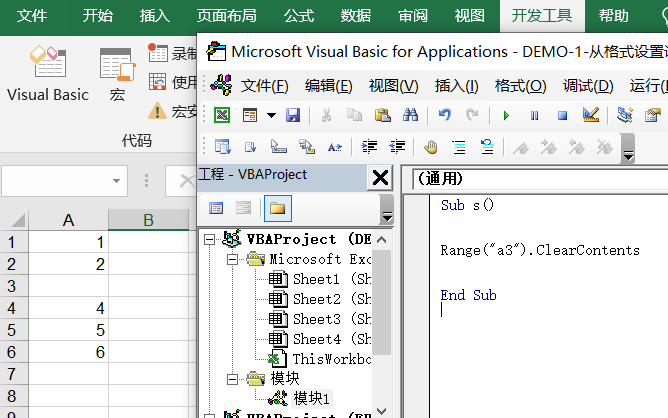Open VBA 视图(V) menu

(393, 86)
